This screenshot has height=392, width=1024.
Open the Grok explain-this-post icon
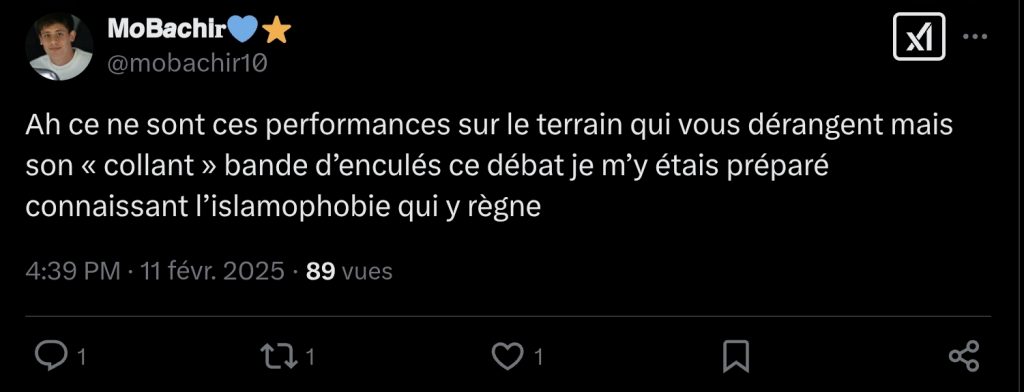pos(918,37)
